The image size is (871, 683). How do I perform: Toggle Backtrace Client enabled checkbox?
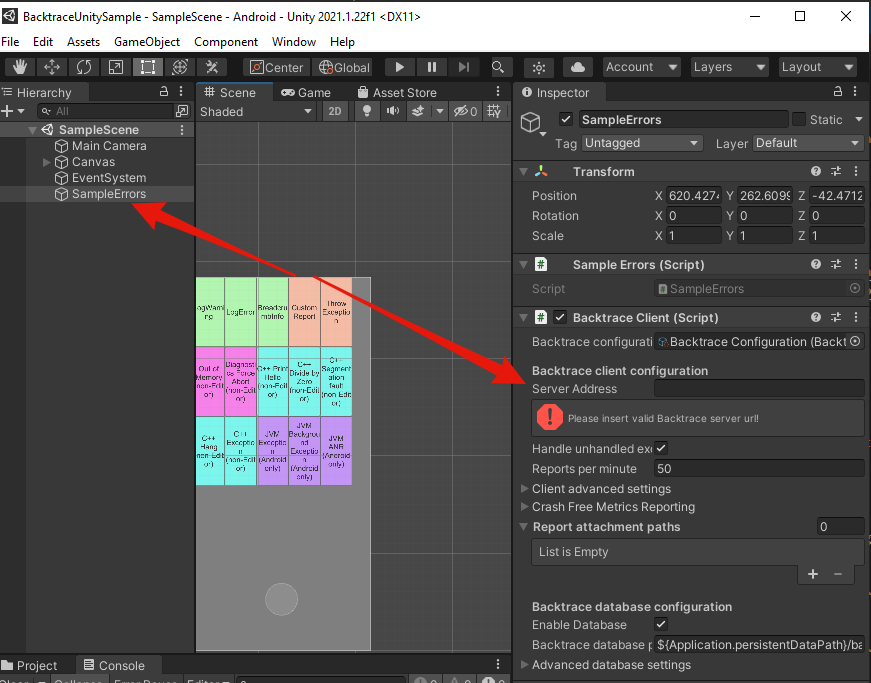pyautogui.click(x=560, y=318)
